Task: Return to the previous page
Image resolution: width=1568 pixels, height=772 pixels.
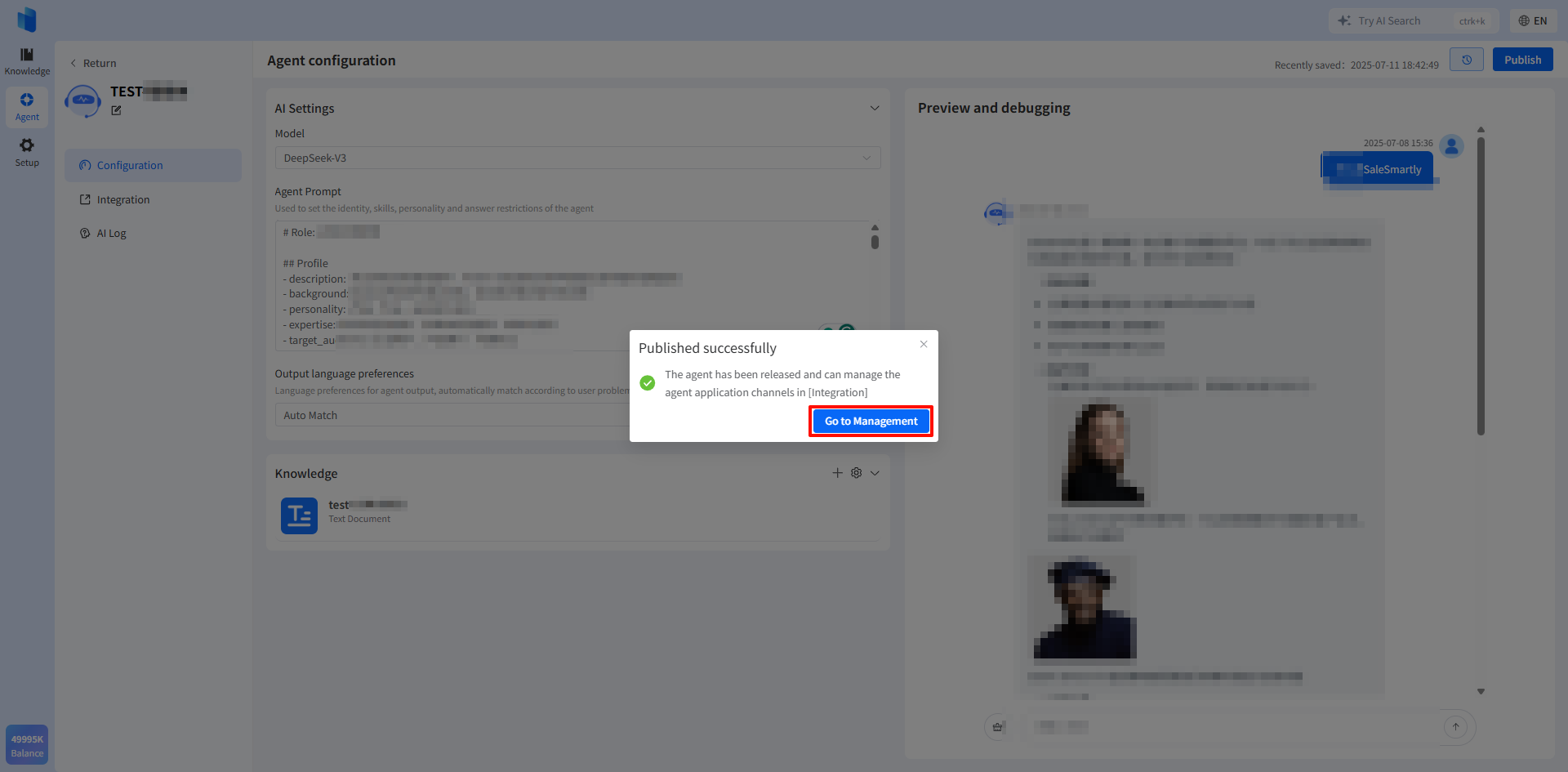Action: [x=93, y=63]
